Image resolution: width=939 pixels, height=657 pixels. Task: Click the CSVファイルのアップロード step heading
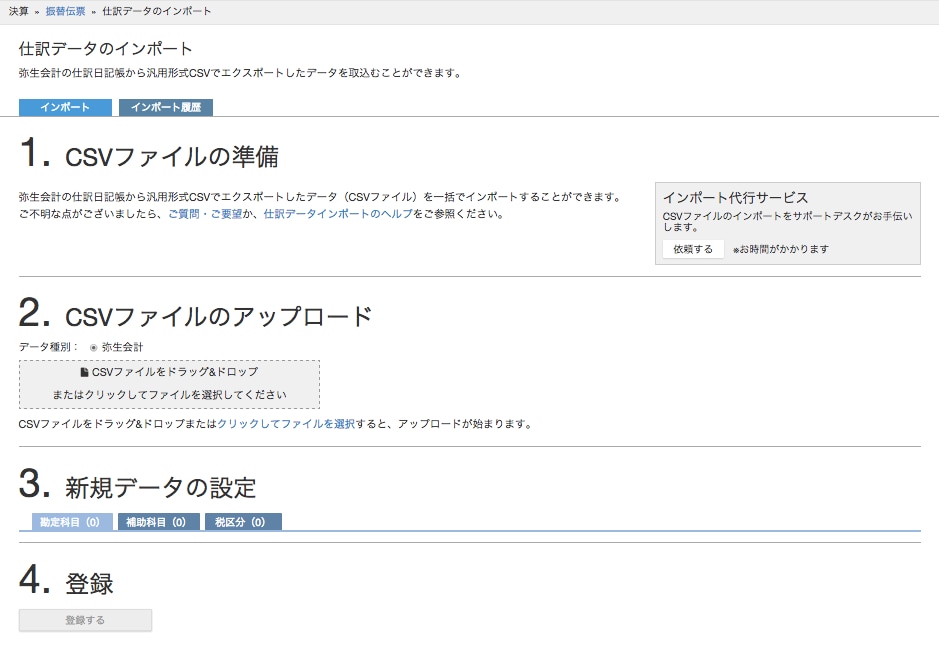coord(219,317)
